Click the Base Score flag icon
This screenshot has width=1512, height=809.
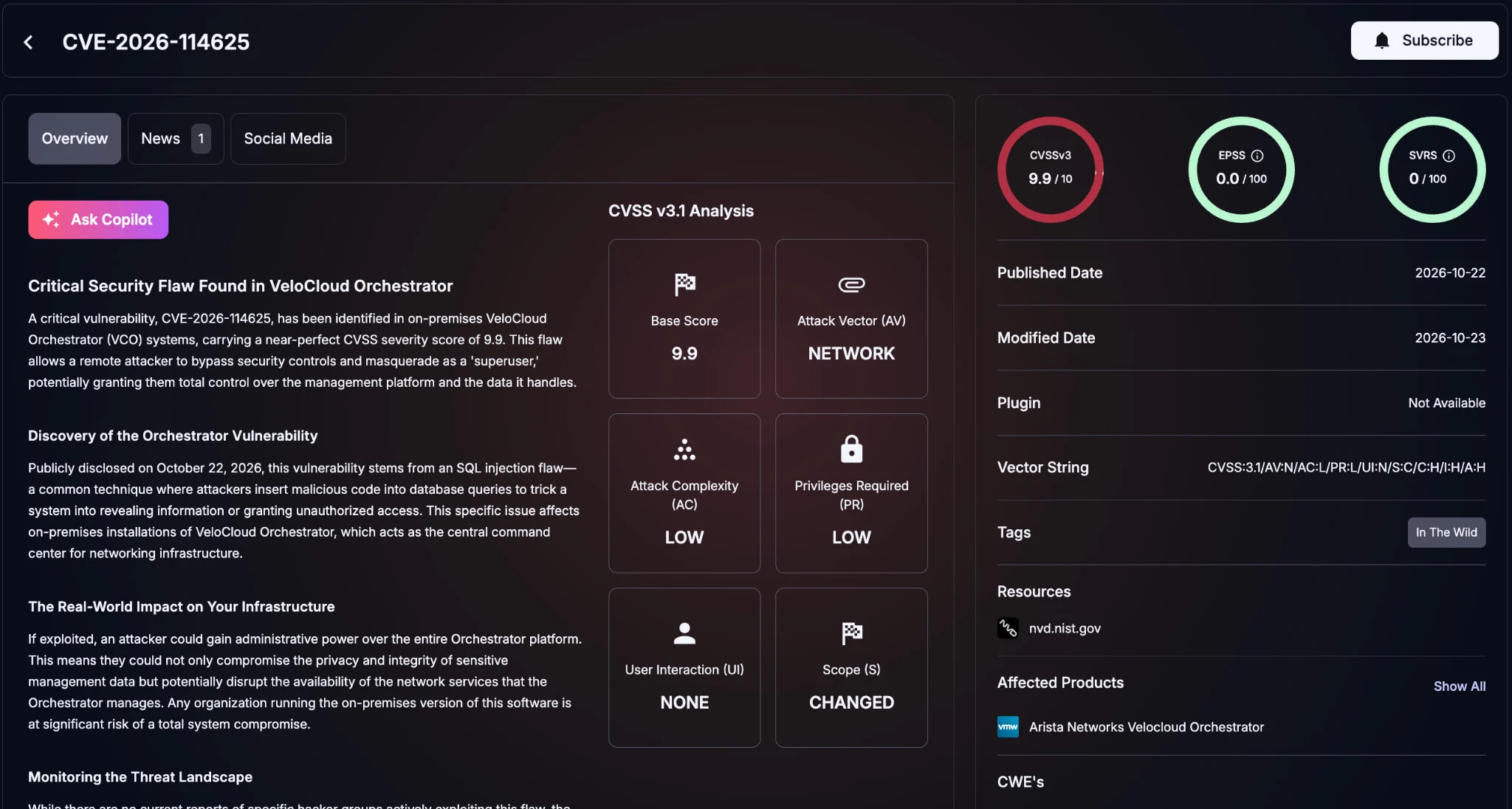tap(684, 284)
